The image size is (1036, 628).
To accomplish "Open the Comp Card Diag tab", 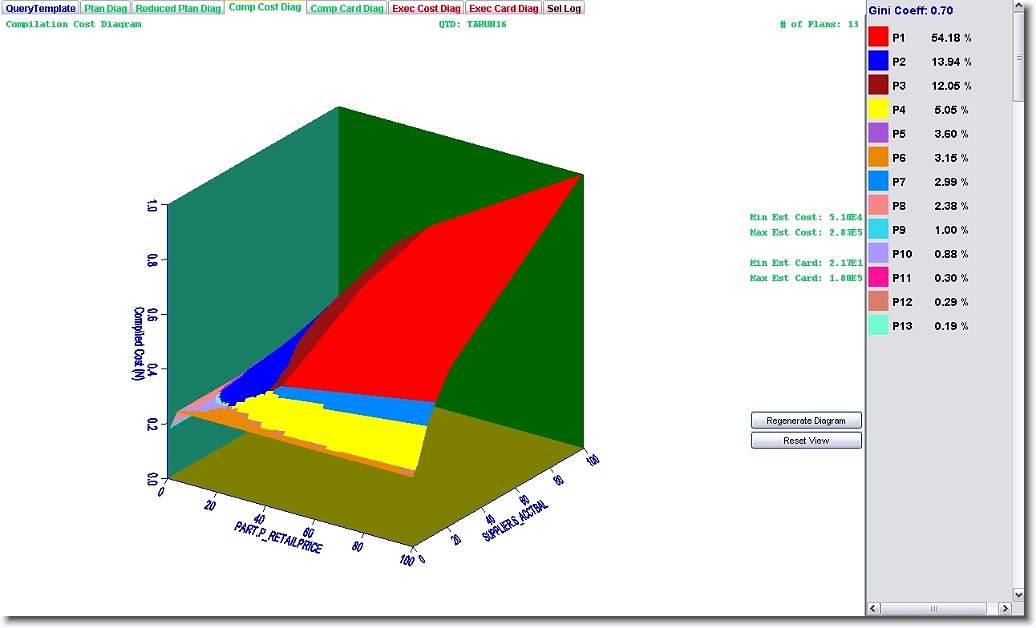I will (346, 8).
